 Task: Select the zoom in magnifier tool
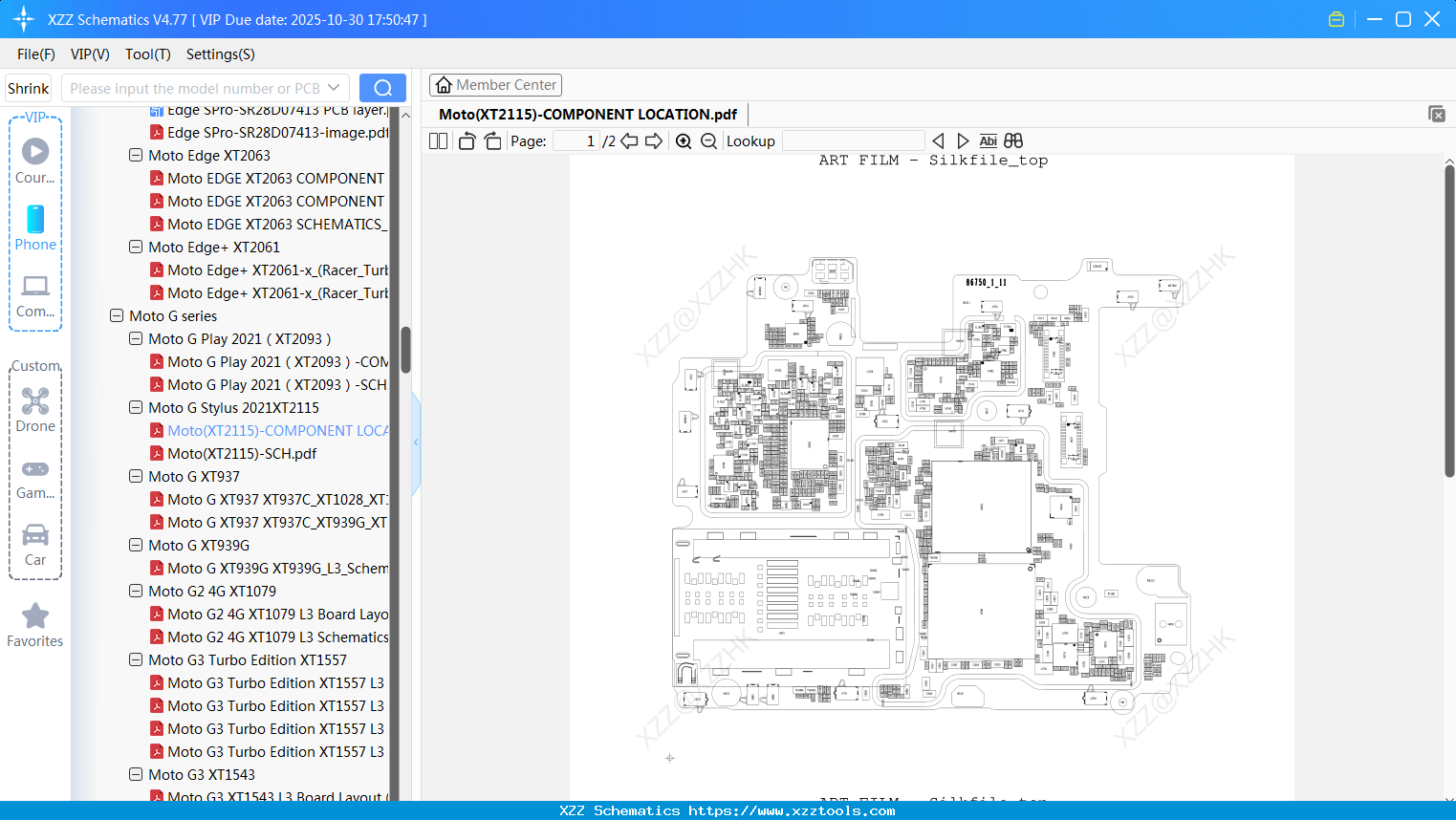[x=684, y=140]
